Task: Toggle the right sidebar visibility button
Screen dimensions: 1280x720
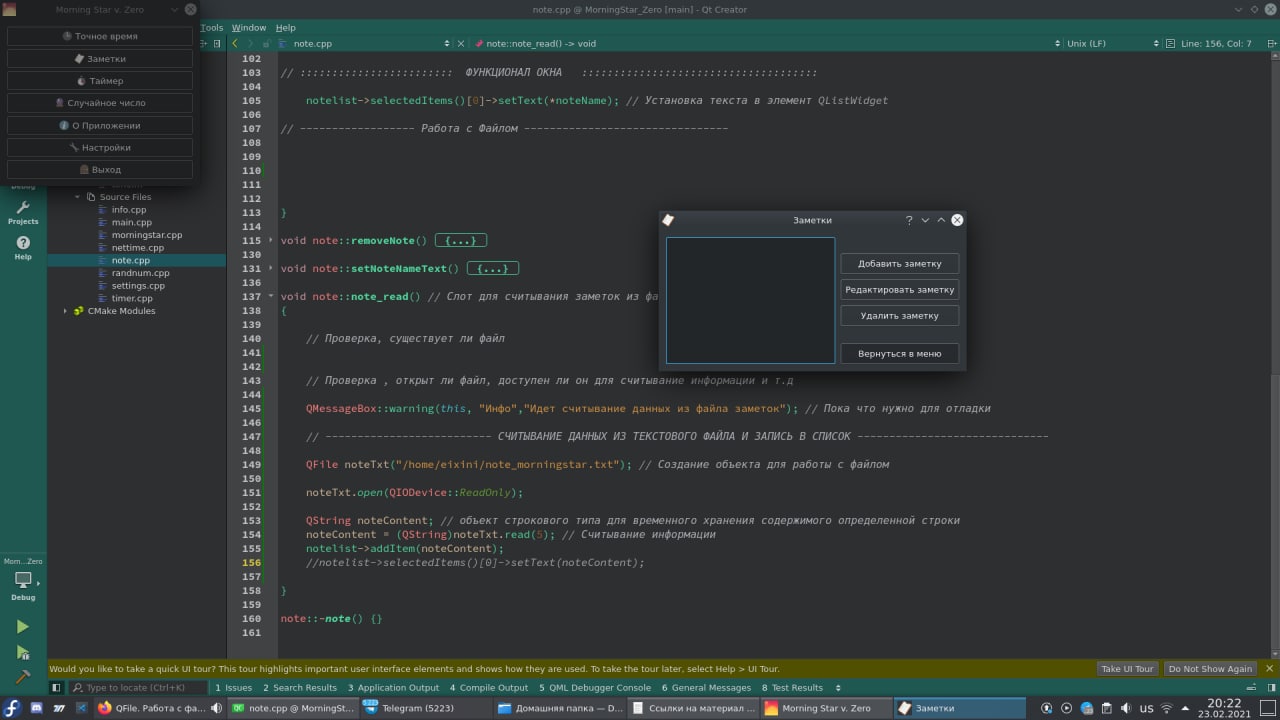Action: coord(1270,688)
